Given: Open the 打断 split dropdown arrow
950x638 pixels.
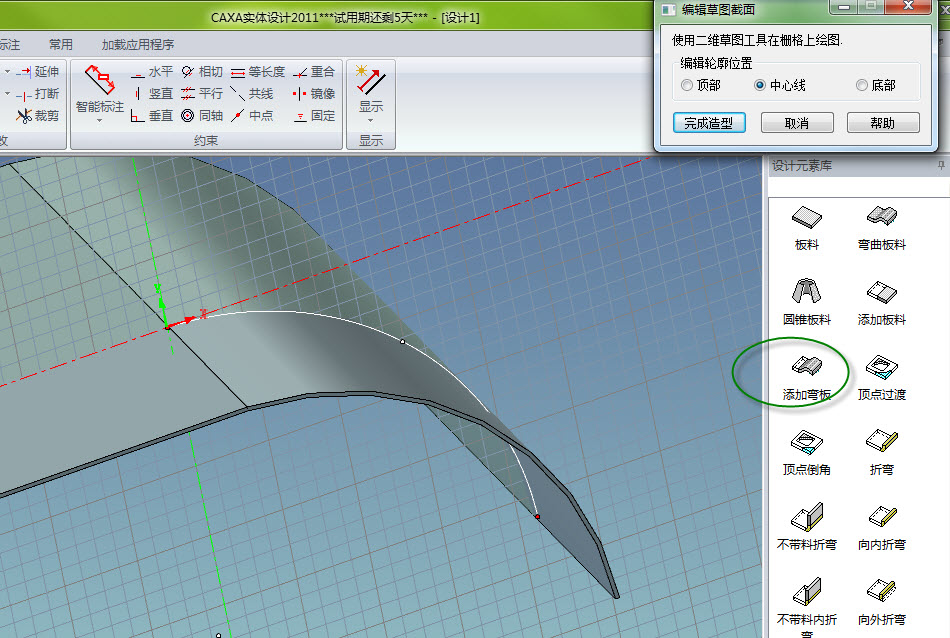Looking at the screenshot, I should (x=8, y=94).
